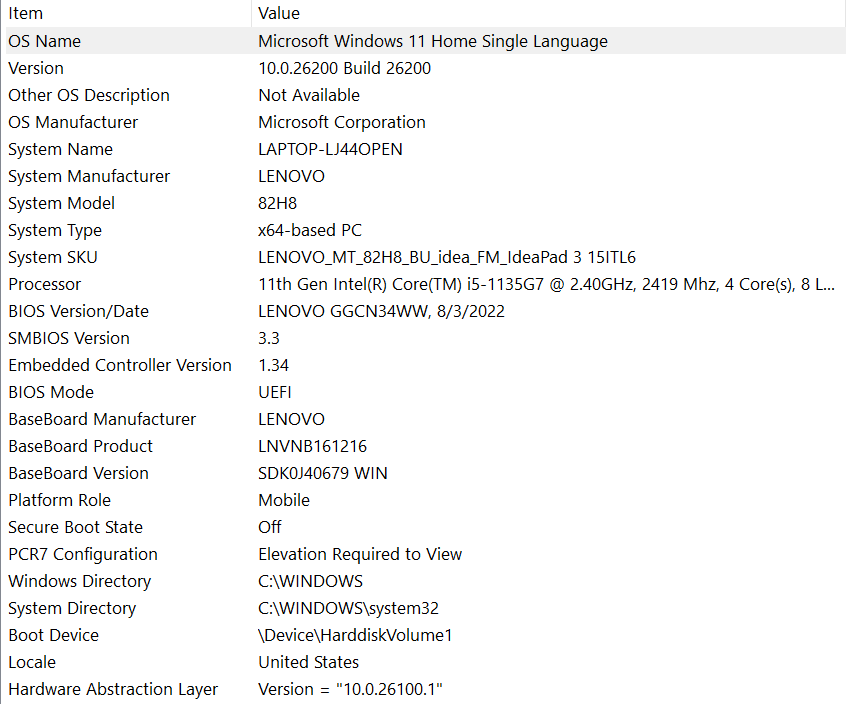Select the BIOS Mode row label
849x704 pixels.
[51, 393]
